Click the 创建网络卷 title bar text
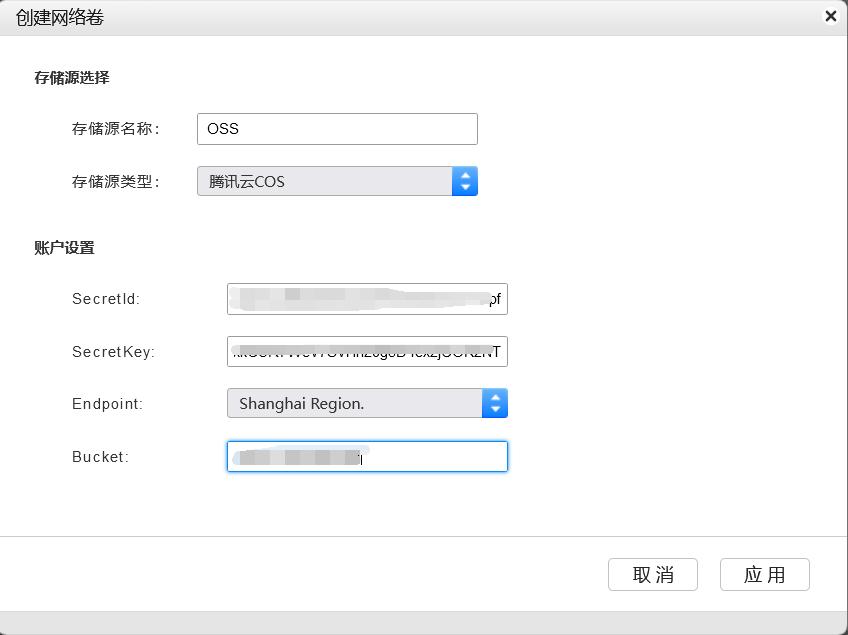Image resolution: width=848 pixels, height=635 pixels. [x=60, y=17]
